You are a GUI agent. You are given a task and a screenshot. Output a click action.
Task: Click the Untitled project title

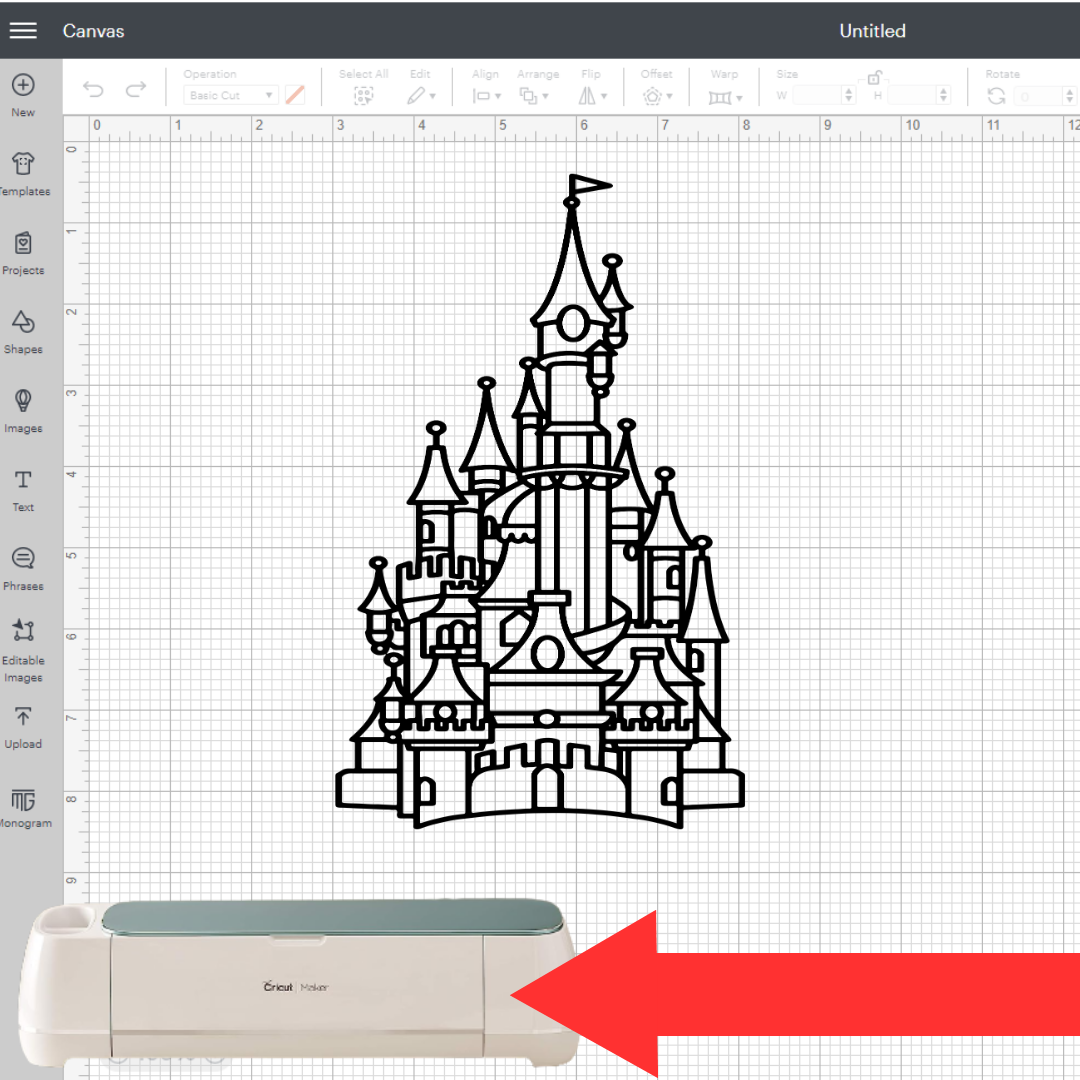click(872, 31)
